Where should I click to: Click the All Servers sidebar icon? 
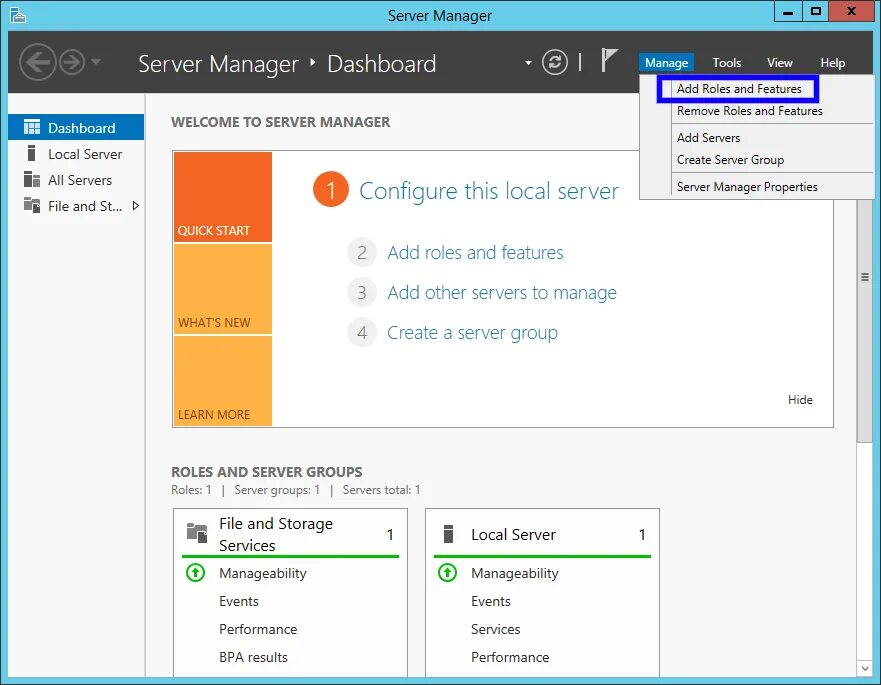[32, 180]
